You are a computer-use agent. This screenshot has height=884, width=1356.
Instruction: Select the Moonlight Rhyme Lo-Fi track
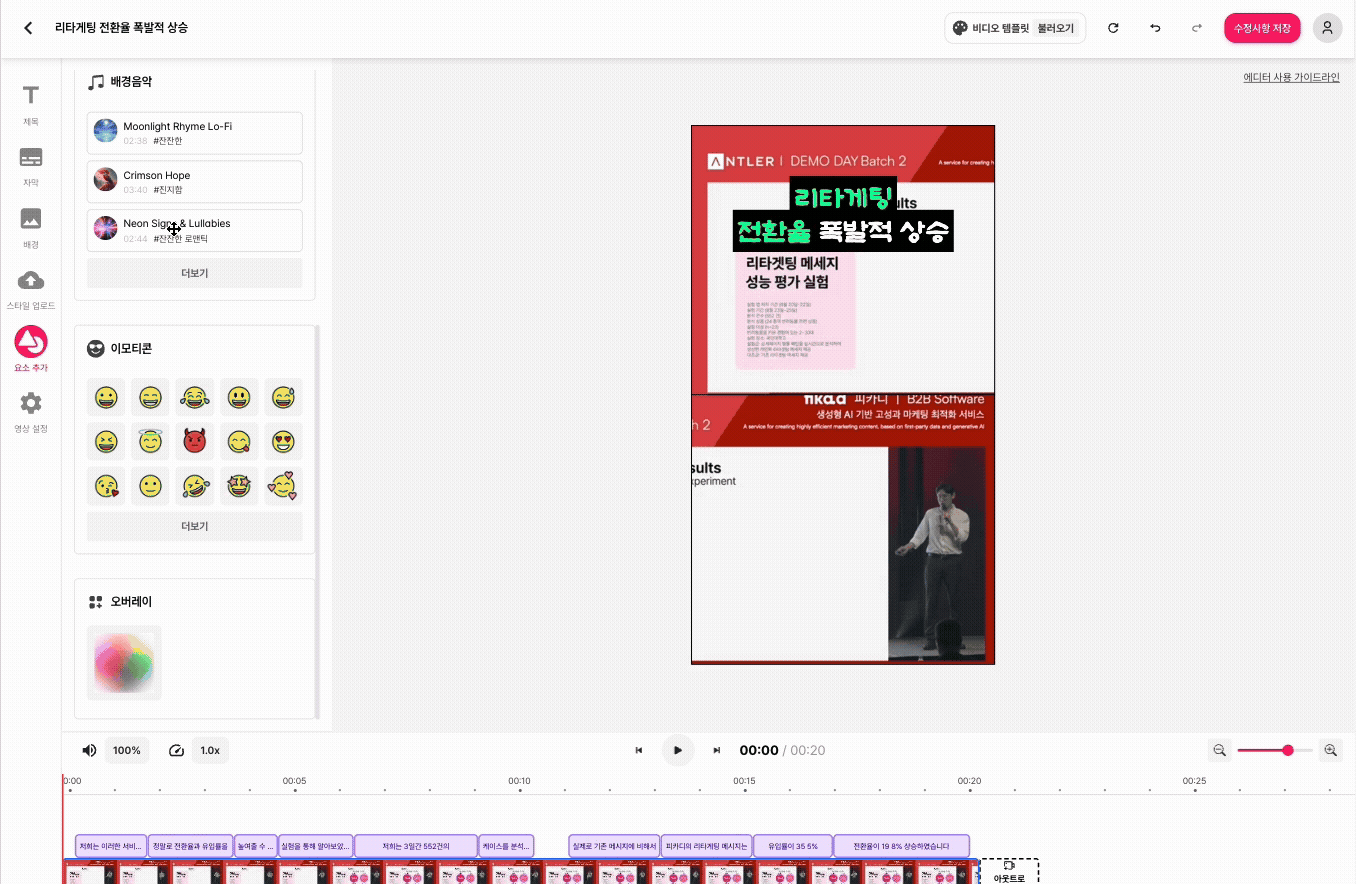tap(195, 133)
